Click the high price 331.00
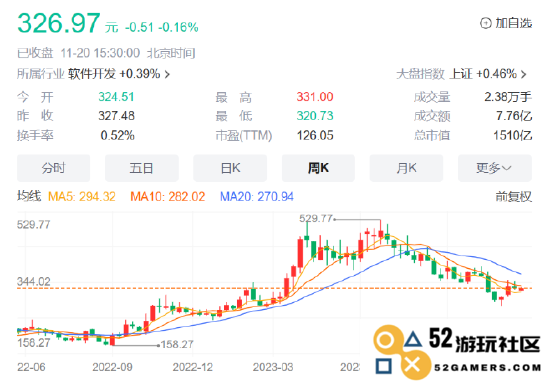Image resolution: width=550 pixels, height=385 pixels. [x=315, y=97]
